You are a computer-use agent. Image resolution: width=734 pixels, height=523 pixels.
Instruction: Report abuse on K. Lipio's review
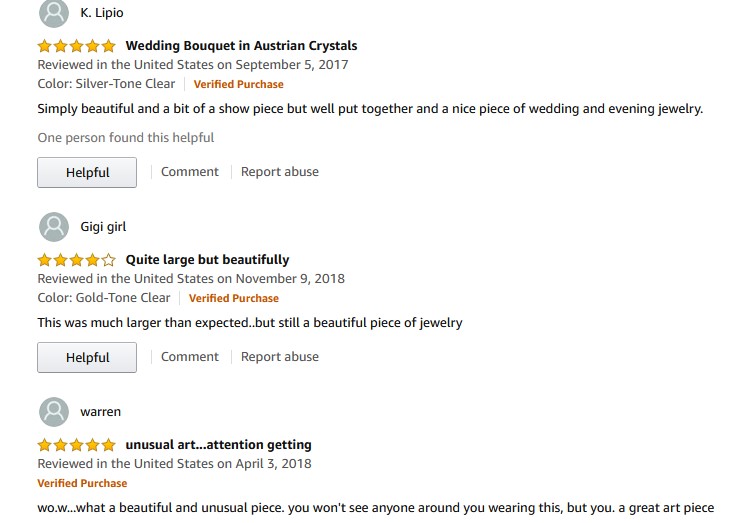(x=280, y=172)
